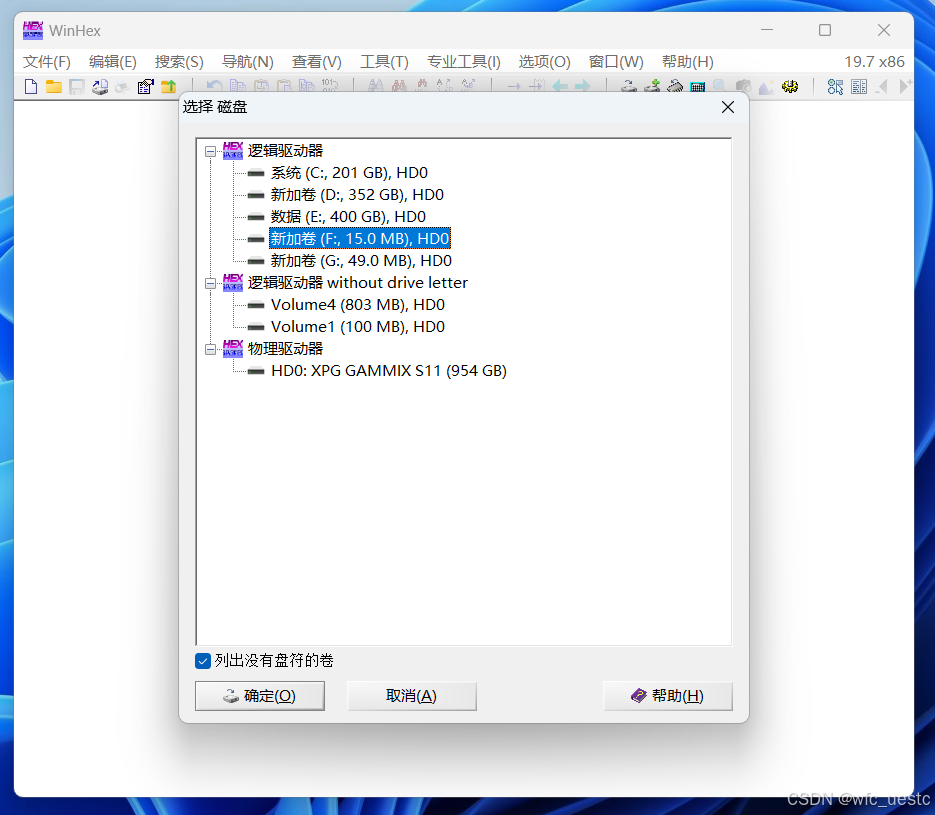935x815 pixels.
Task: Click the greyed-out Print toolbar icon
Action: pyautogui.click(x=122, y=86)
